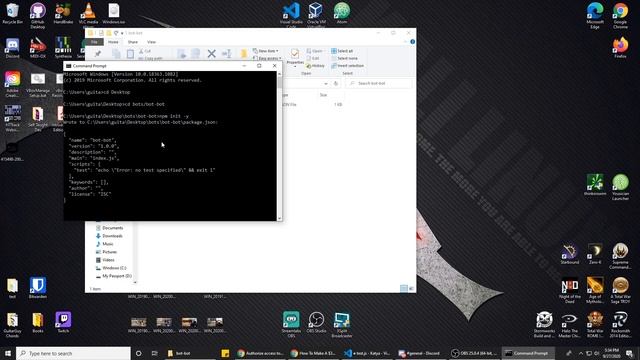Switch to the Command Prompt taskbar button
Image resolution: width=640 pixels, height=360 pixels.
coord(528,353)
